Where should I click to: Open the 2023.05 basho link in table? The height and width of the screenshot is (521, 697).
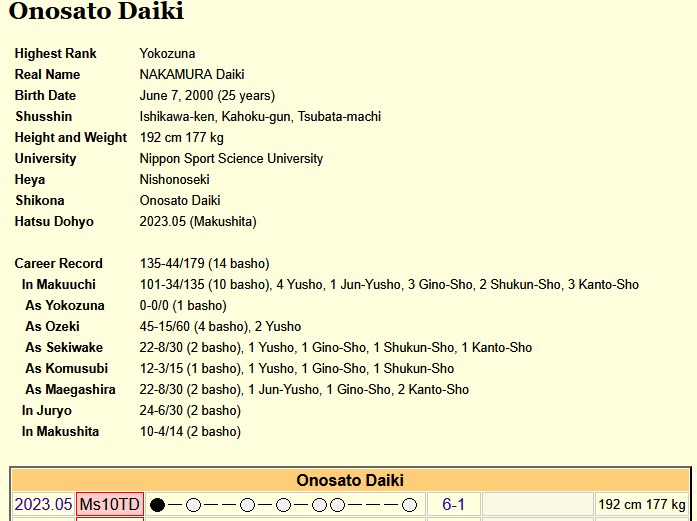tap(43, 505)
